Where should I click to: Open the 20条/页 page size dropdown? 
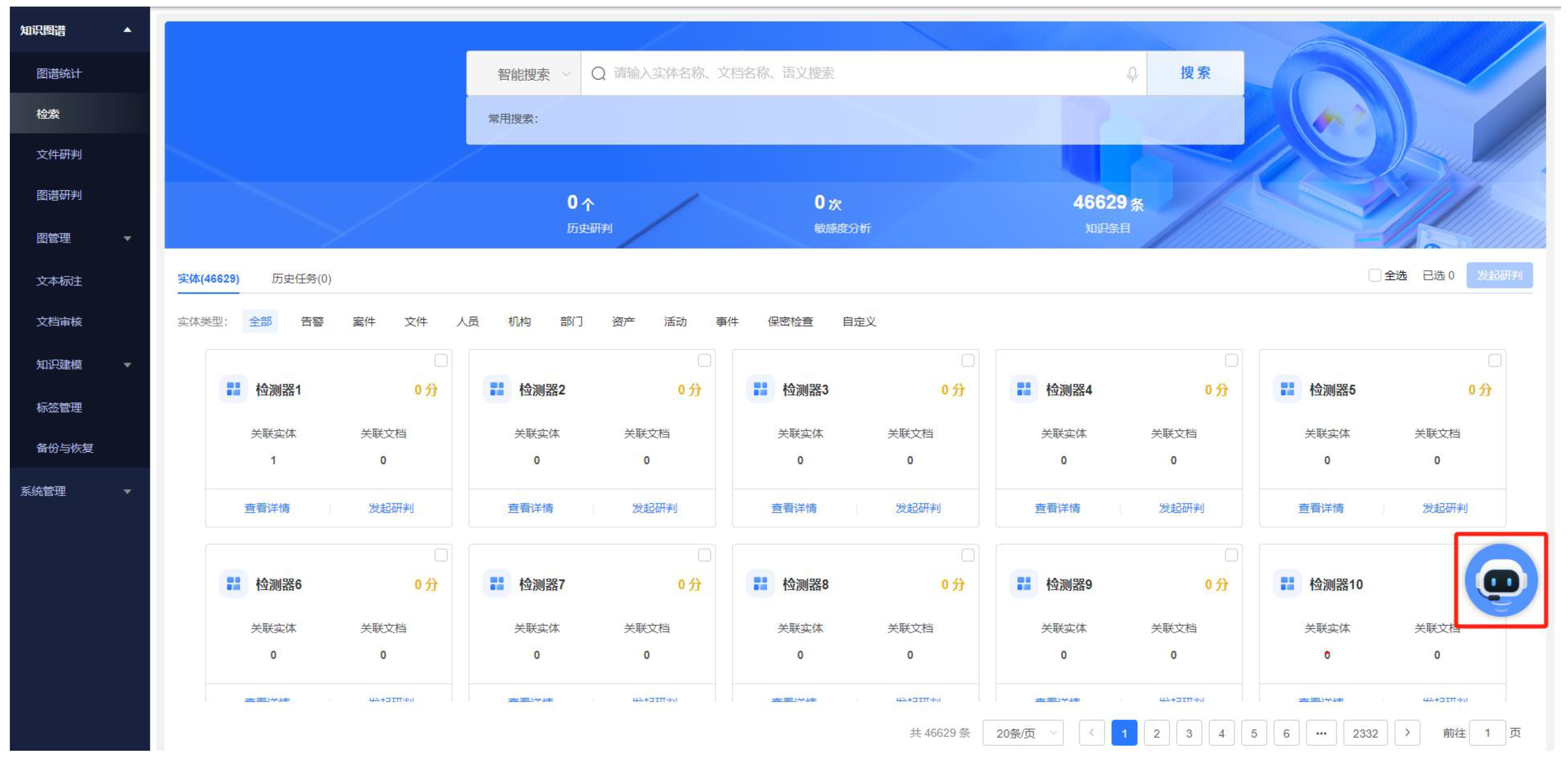pos(1023,733)
